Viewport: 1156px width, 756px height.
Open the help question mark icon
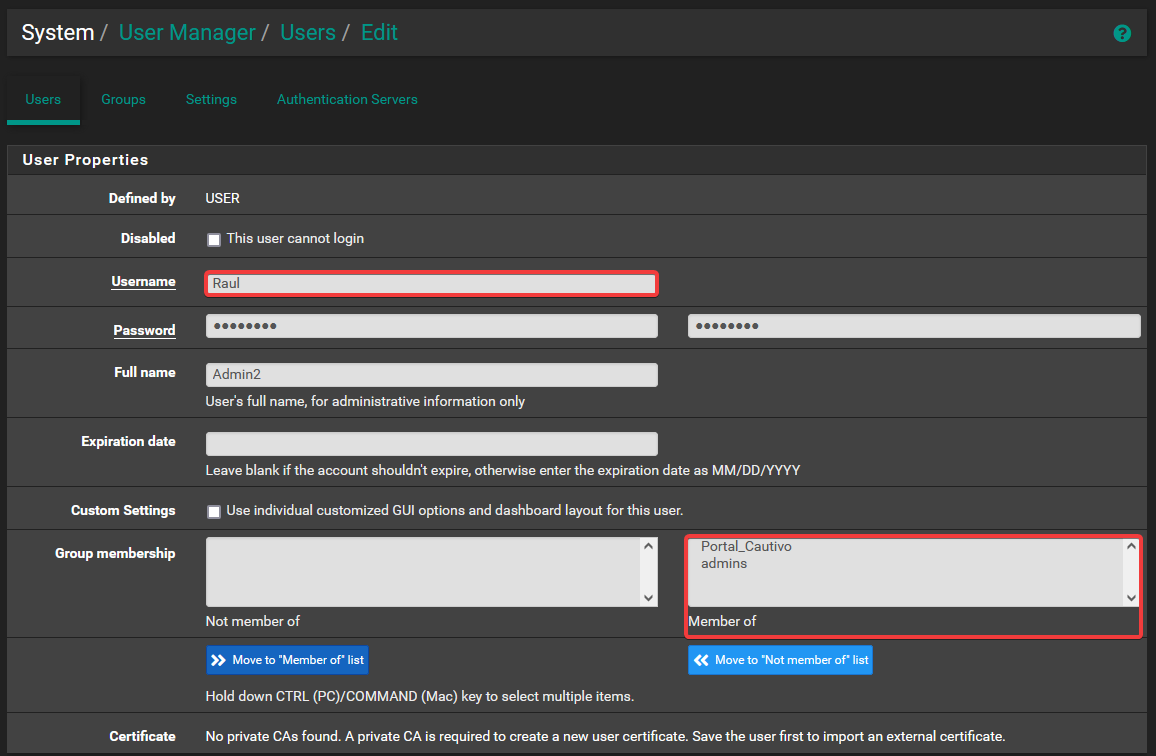pos(1122,33)
